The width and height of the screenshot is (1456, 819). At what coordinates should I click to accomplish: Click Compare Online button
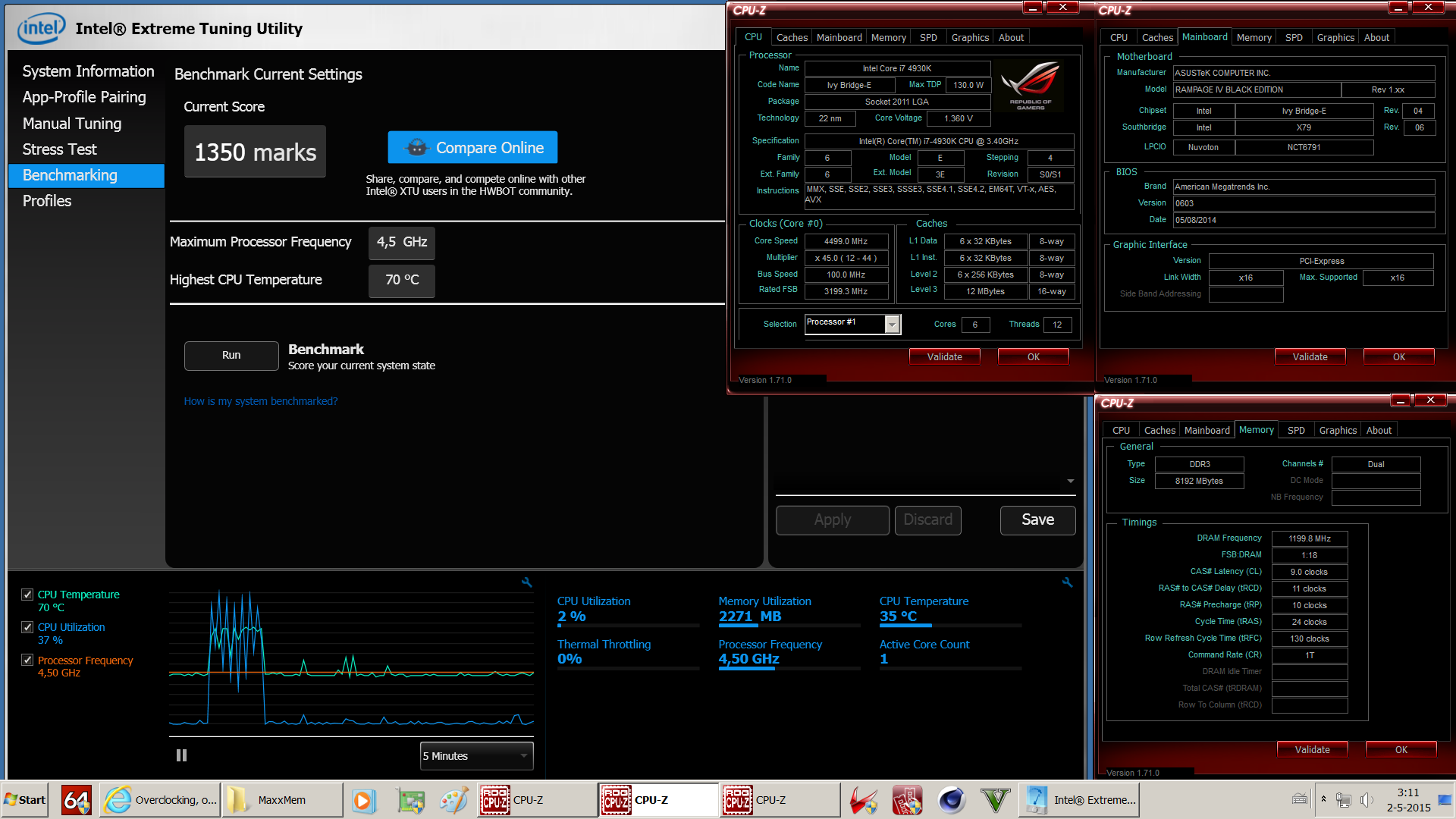pos(472,147)
